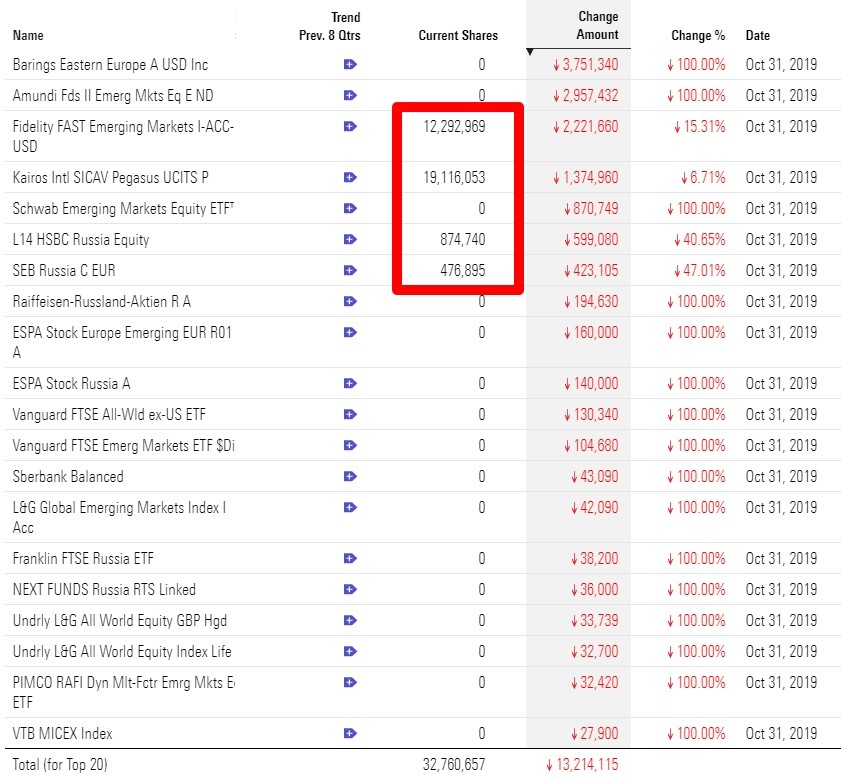Sort table by Name column
This screenshot has width=842, height=779.
[x=28, y=35]
